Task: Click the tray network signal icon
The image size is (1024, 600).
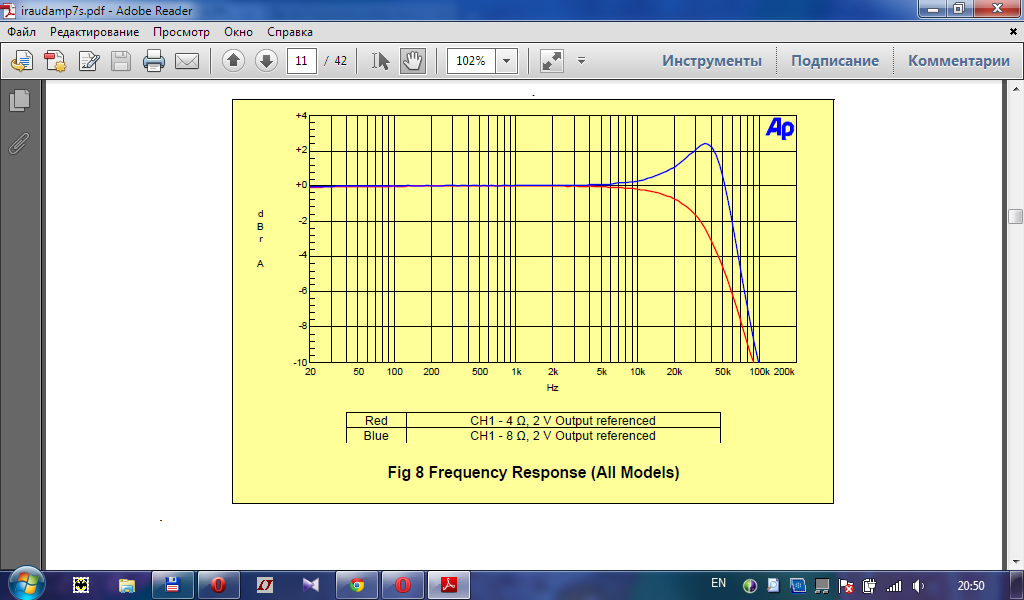Action: pyautogui.click(x=893, y=586)
